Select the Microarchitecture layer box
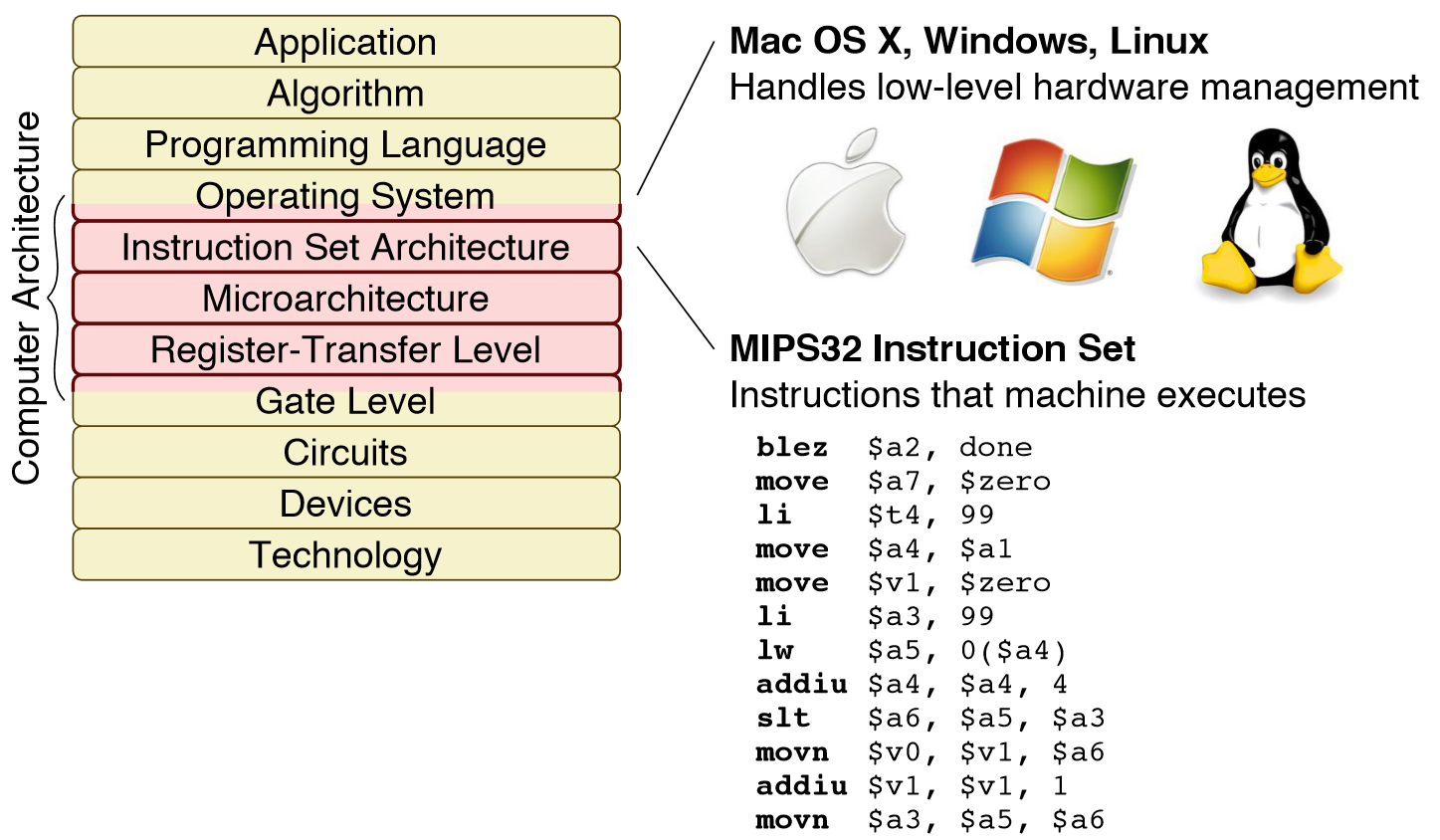Image resolution: width=1440 pixels, height=840 pixels. point(346,299)
